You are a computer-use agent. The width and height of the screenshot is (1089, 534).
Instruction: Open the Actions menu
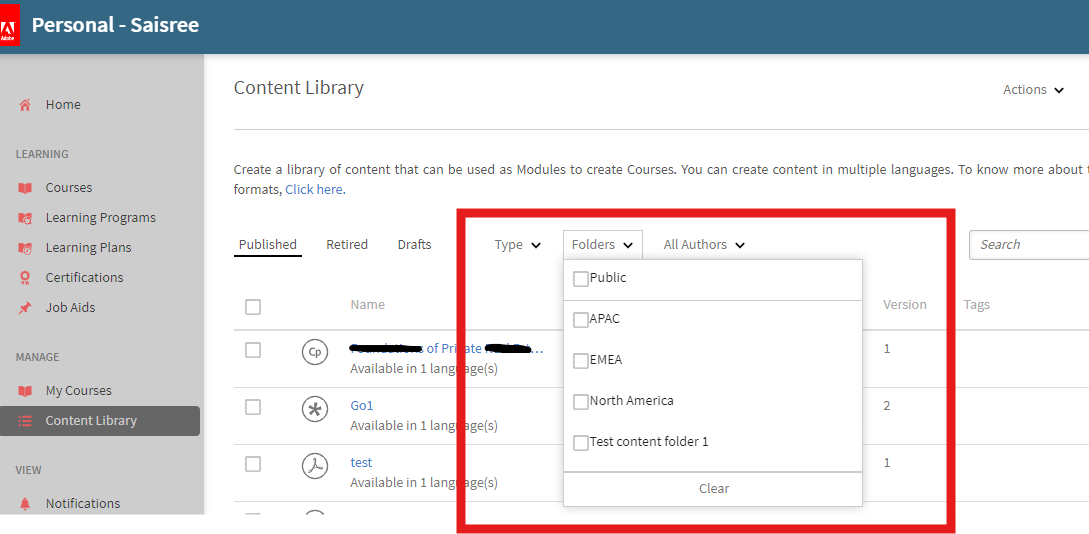pyautogui.click(x=1033, y=90)
